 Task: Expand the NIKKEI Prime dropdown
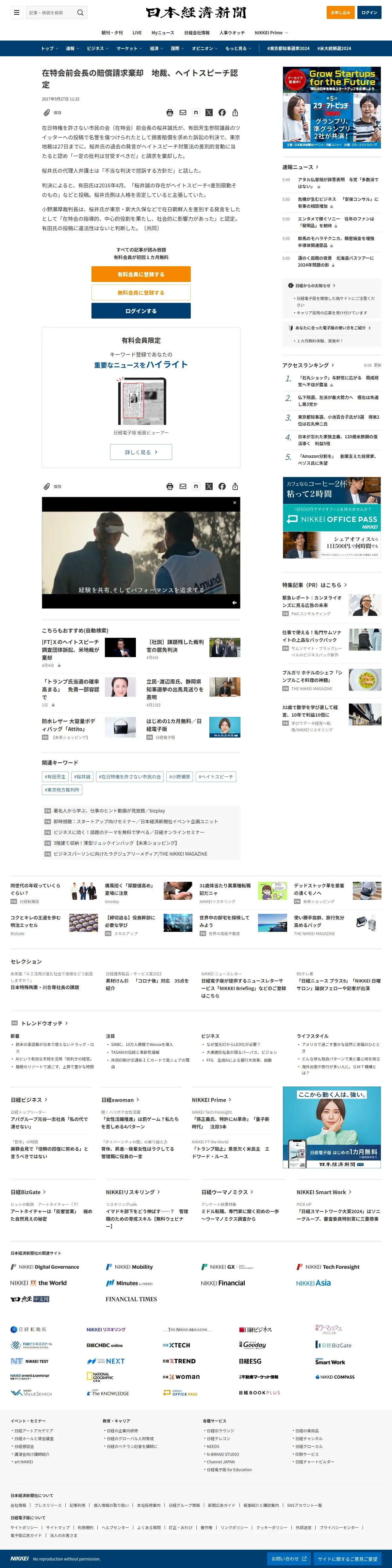(271, 33)
